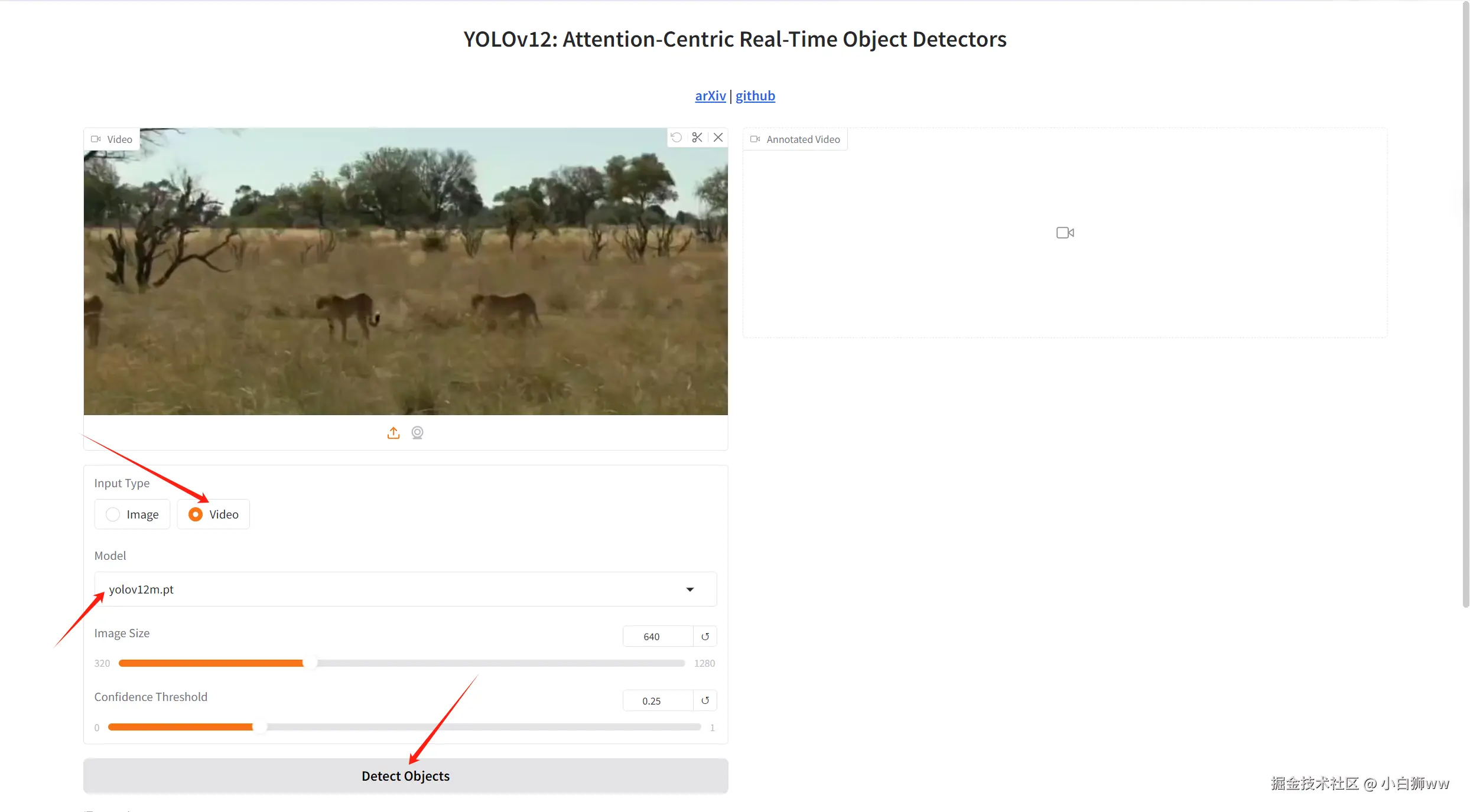Reset Image Size with its reset icon
The width and height of the screenshot is (1470, 812).
pos(705,637)
